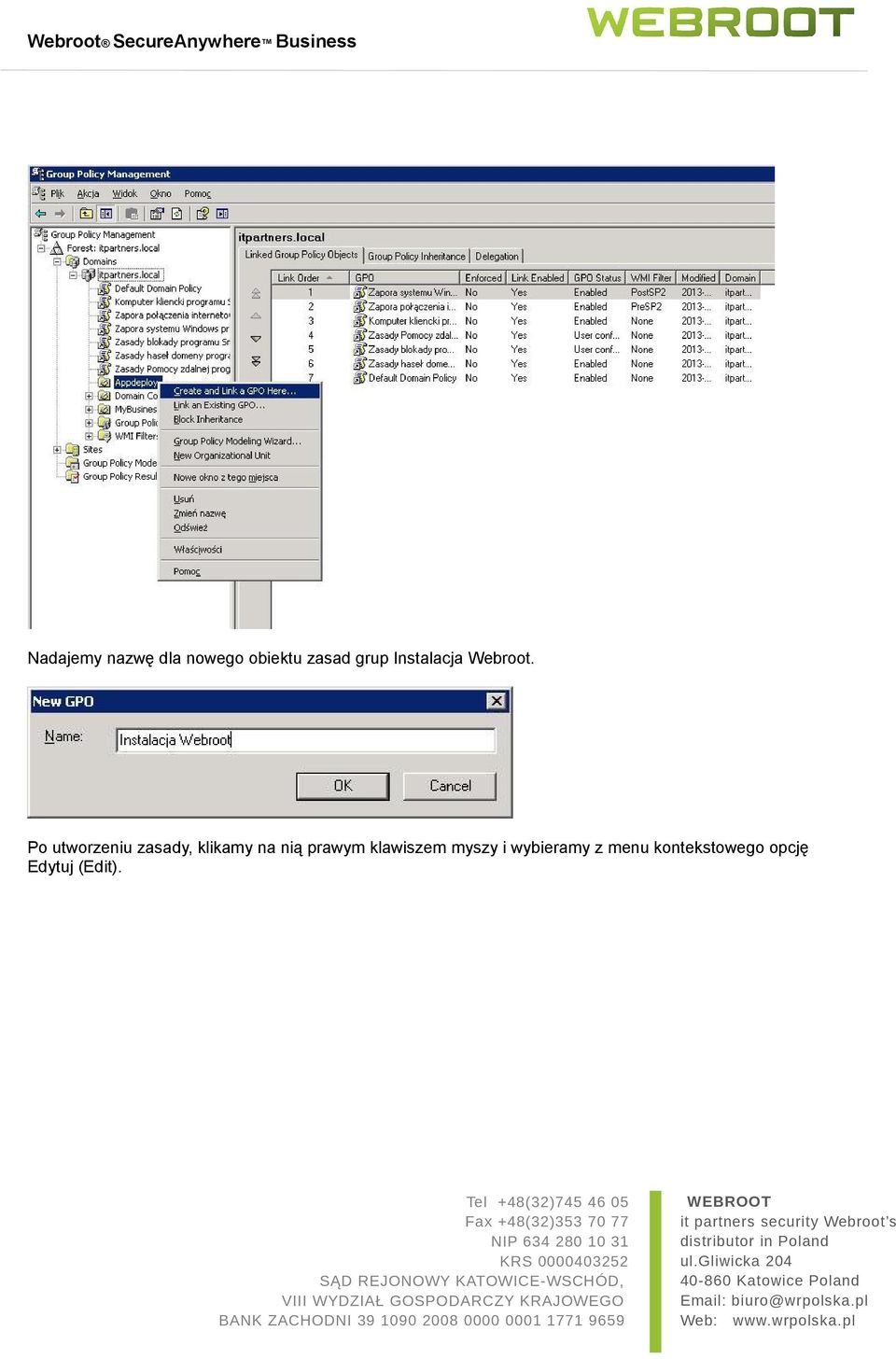
Task: Expand the Group Policy Objects node
Action: point(89,423)
